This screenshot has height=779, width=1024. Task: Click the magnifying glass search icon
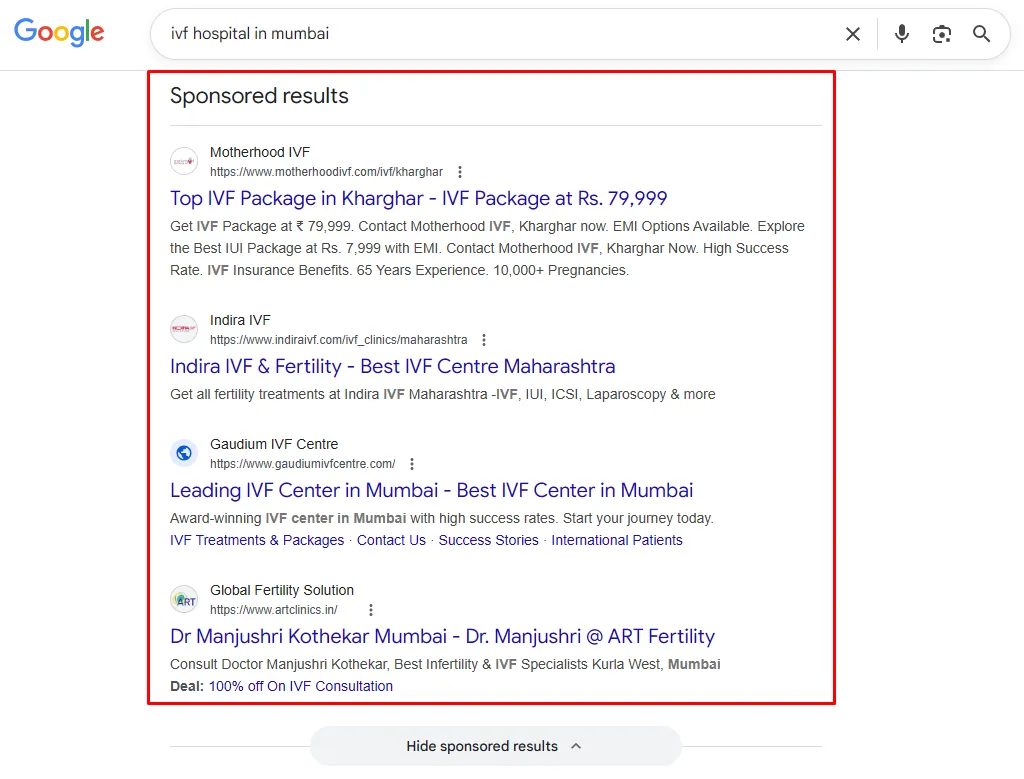[981, 34]
